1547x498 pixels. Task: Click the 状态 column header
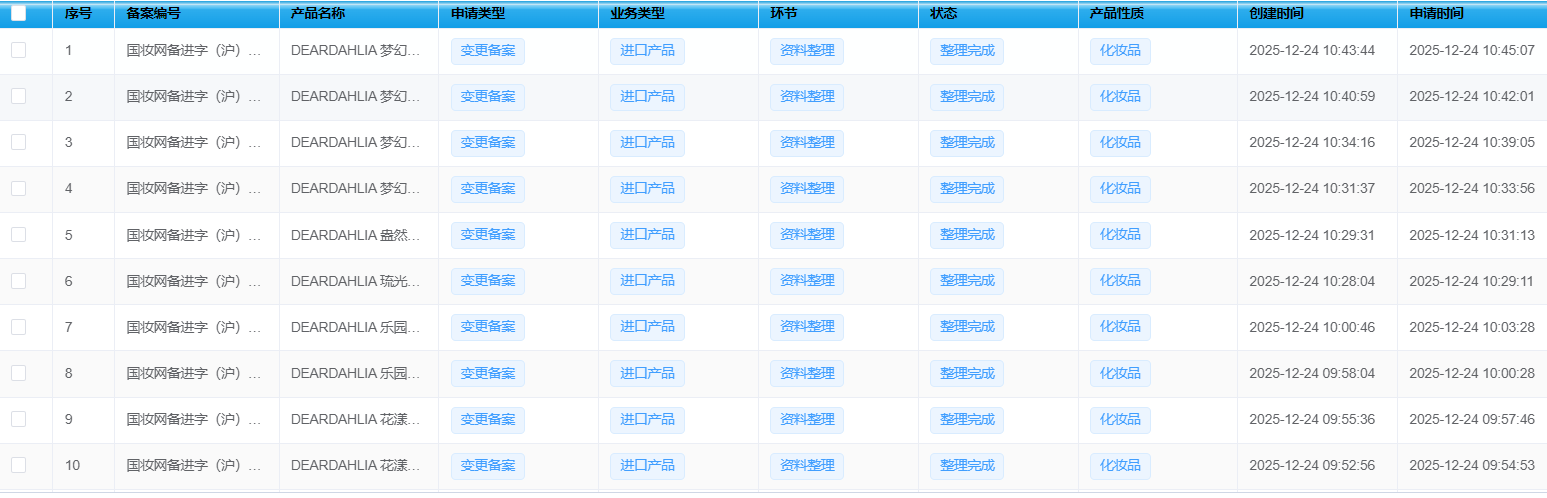(x=943, y=14)
